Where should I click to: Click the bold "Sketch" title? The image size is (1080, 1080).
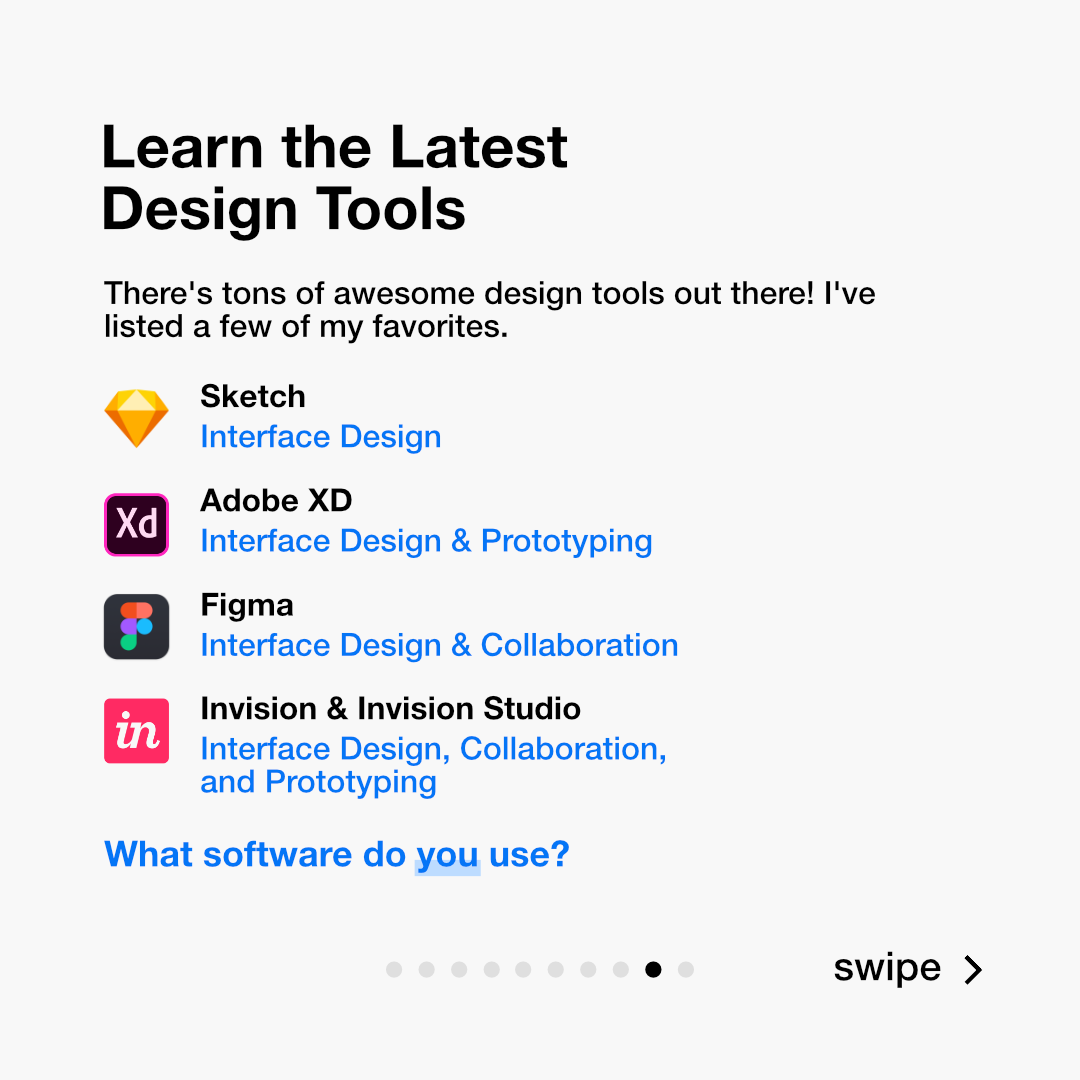253,396
